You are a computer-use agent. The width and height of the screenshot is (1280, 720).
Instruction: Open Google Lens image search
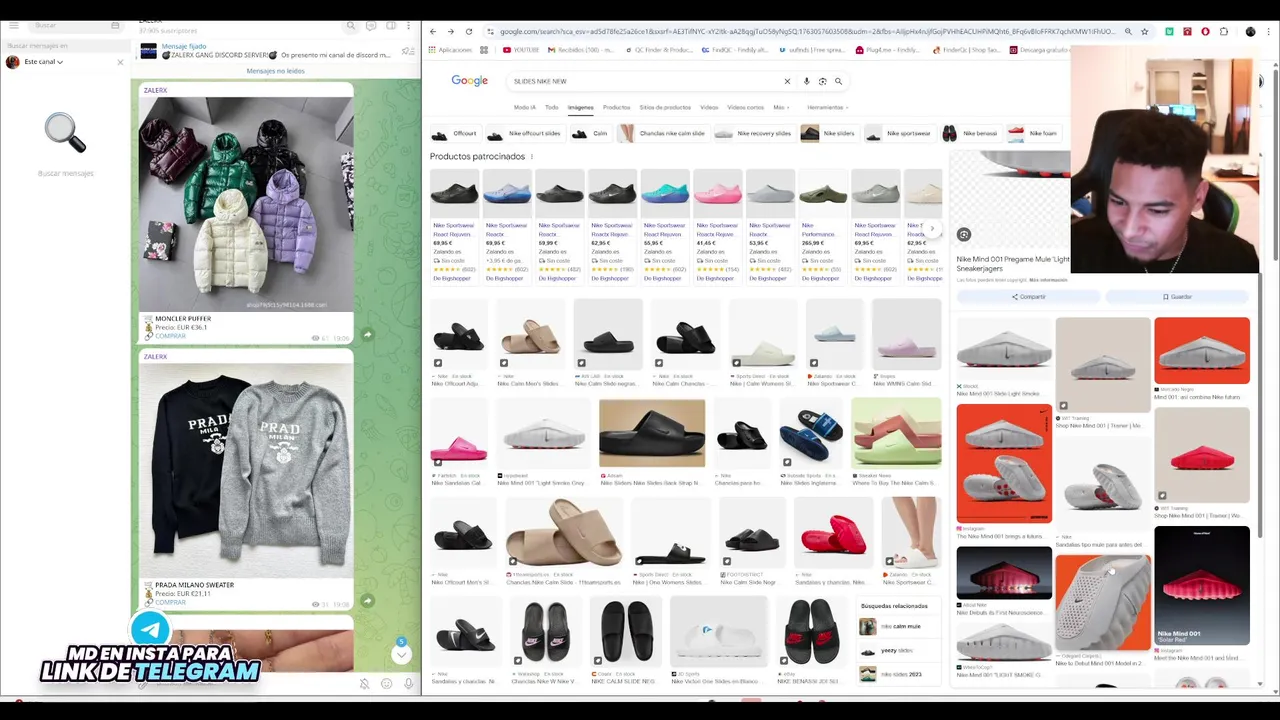822,81
